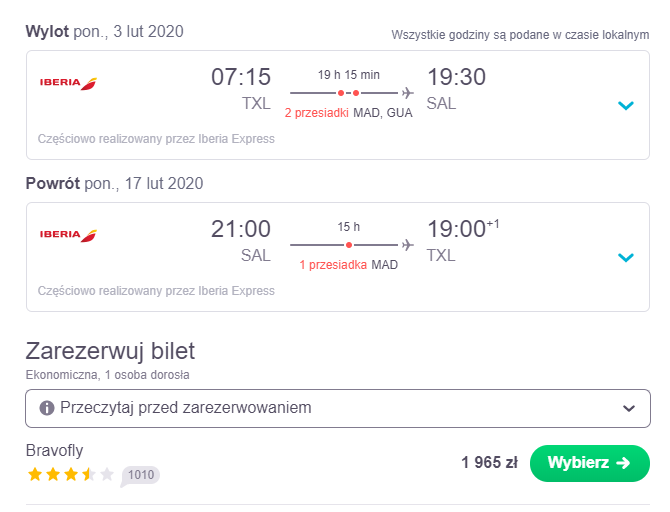Screen dimensions: 670x512
Task: Click the 21:00 SAL return departure
Action: (x=241, y=241)
